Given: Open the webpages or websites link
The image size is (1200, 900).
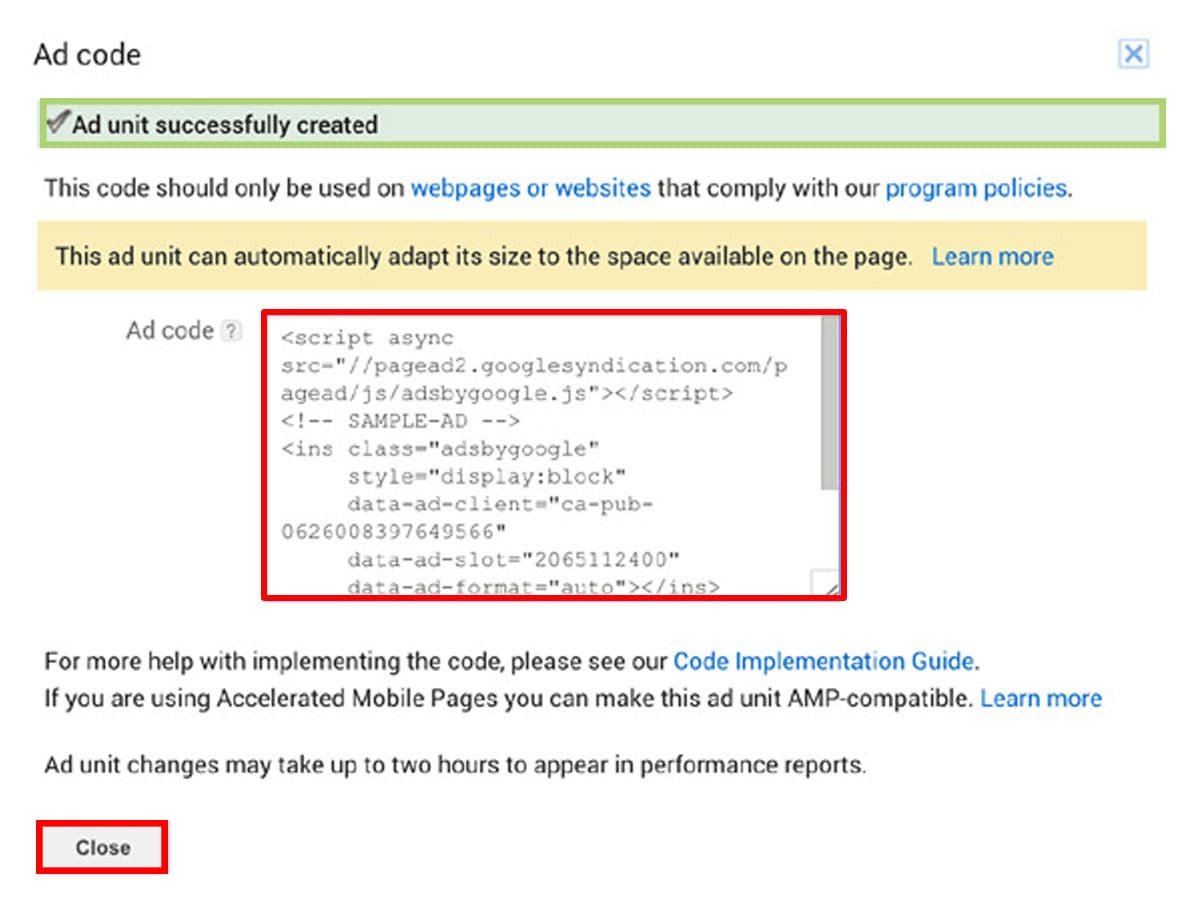Looking at the screenshot, I should [x=531, y=188].
